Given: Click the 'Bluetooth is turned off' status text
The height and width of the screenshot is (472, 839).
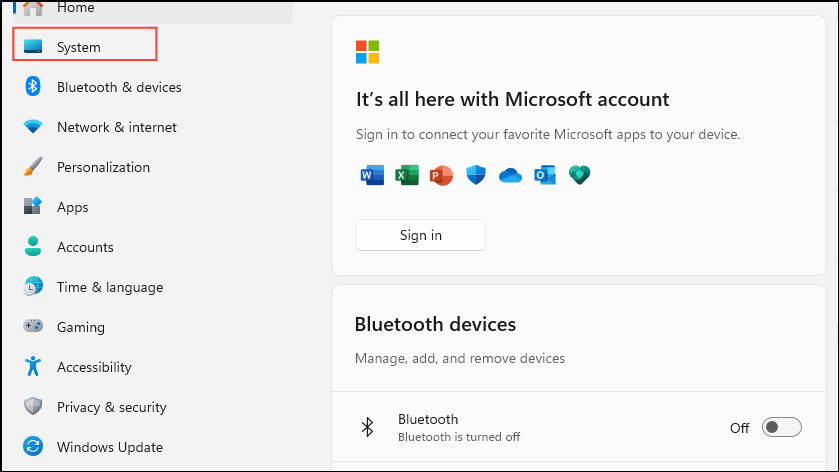Looking at the screenshot, I should (459, 437).
